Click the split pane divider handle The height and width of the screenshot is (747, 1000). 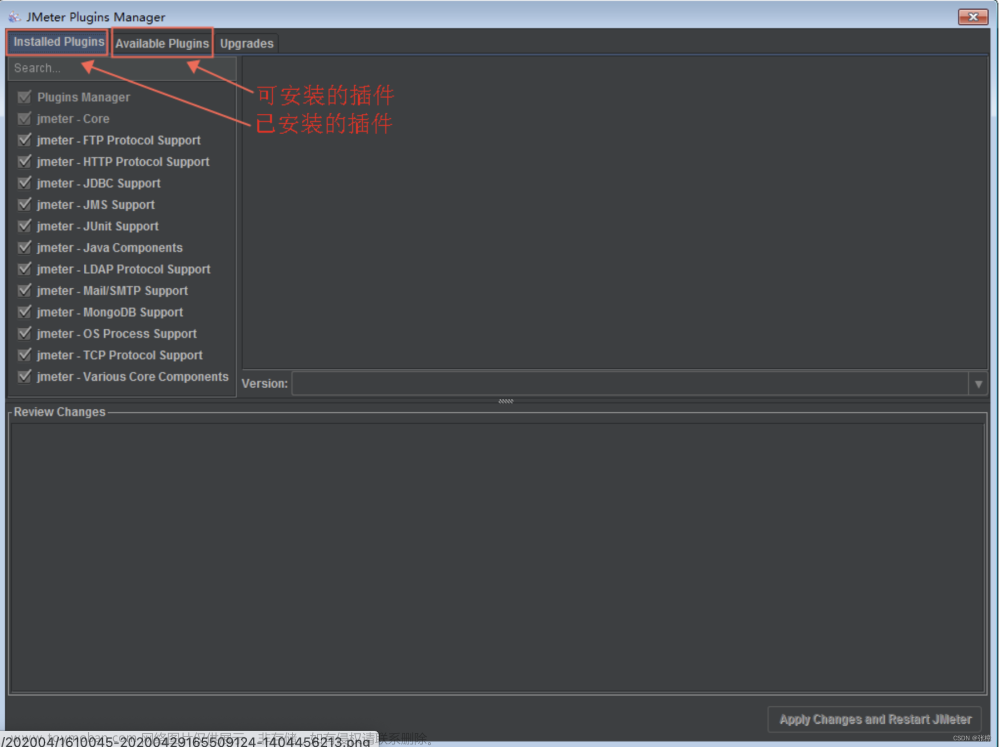[506, 401]
